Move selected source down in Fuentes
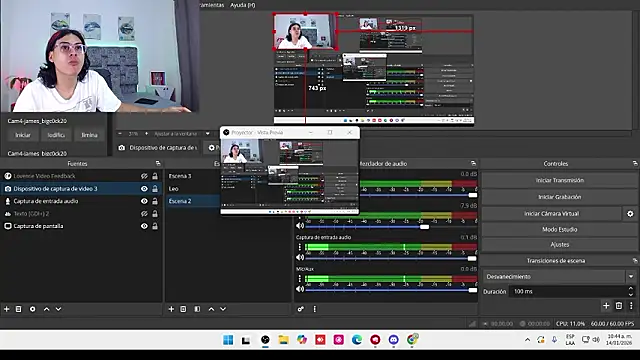Image resolution: width=640 pixels, height=360 pixels. click(x=58, y=309)
